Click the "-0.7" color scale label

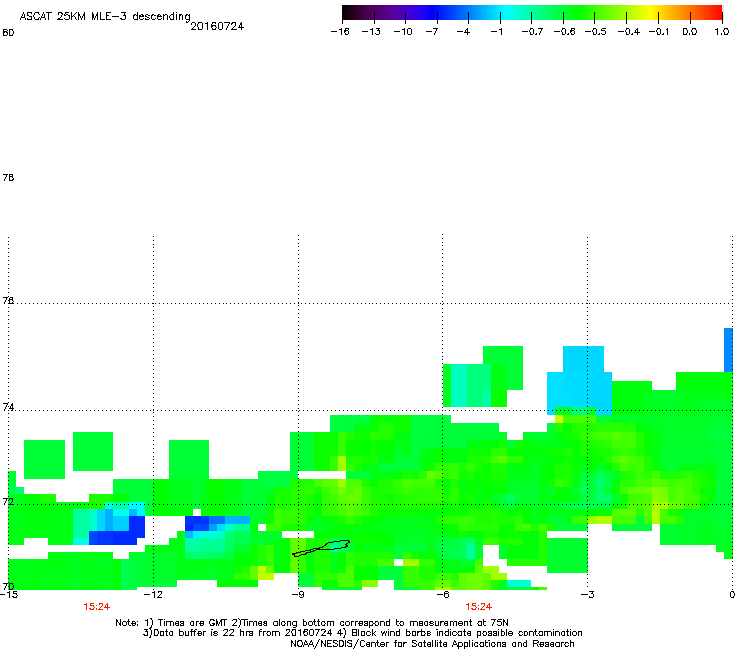coord(532,32)
